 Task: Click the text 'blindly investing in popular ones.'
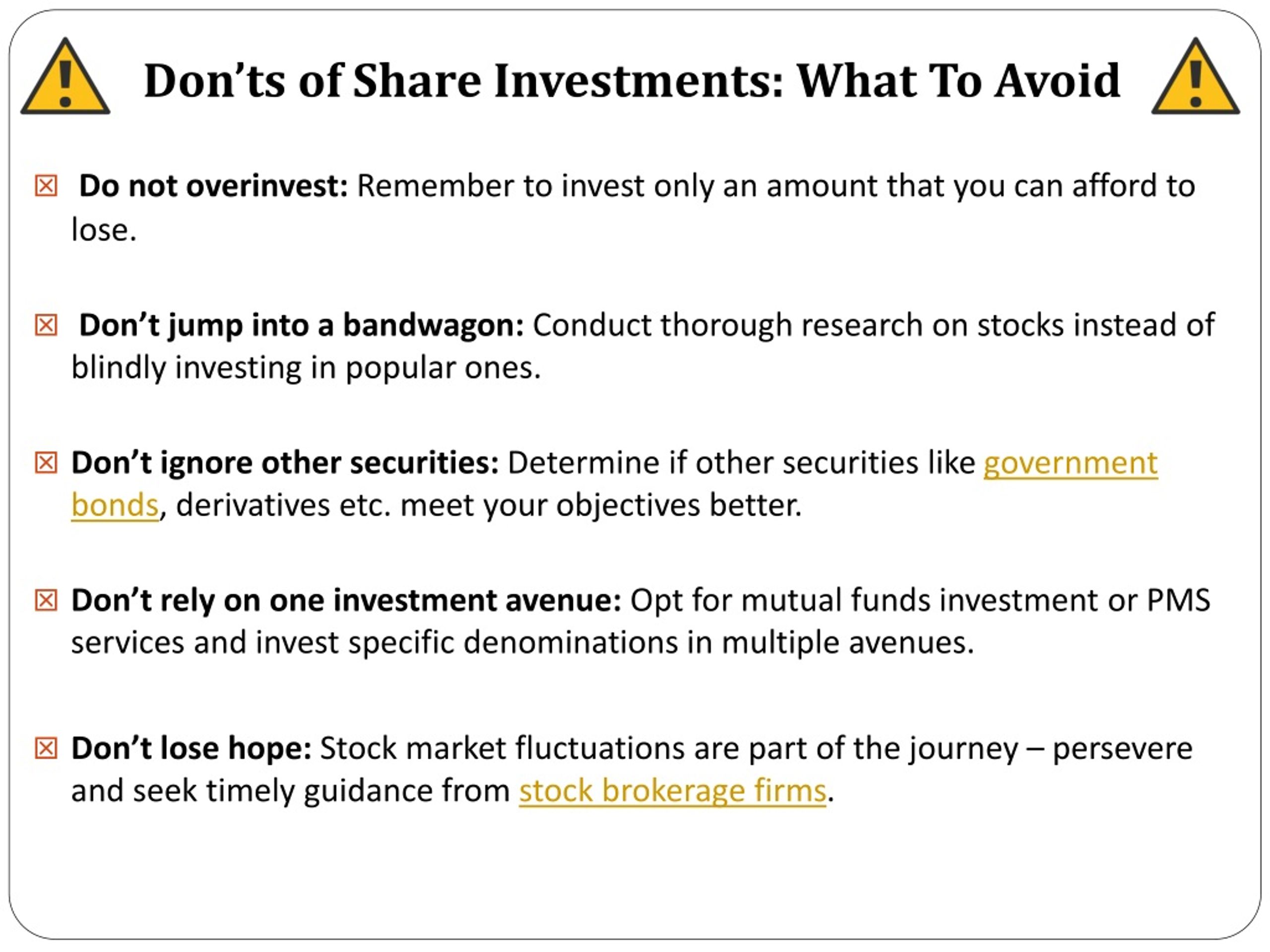(306, 368)
